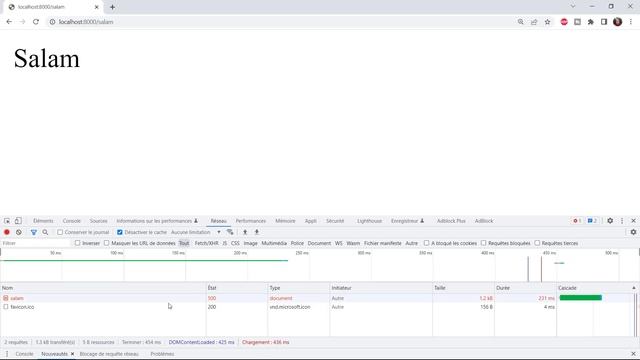Toggle the network filter funnel icon
Image resolution: width=640 pixels, height=360 pixels.
[x=34, y=232]
